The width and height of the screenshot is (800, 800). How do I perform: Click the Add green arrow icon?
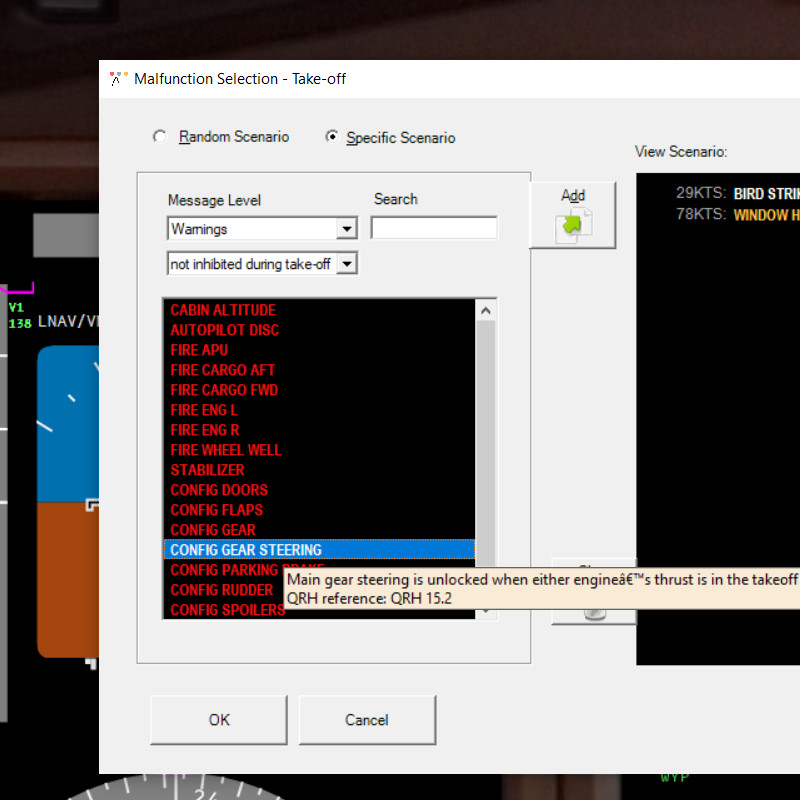point(573,224)
